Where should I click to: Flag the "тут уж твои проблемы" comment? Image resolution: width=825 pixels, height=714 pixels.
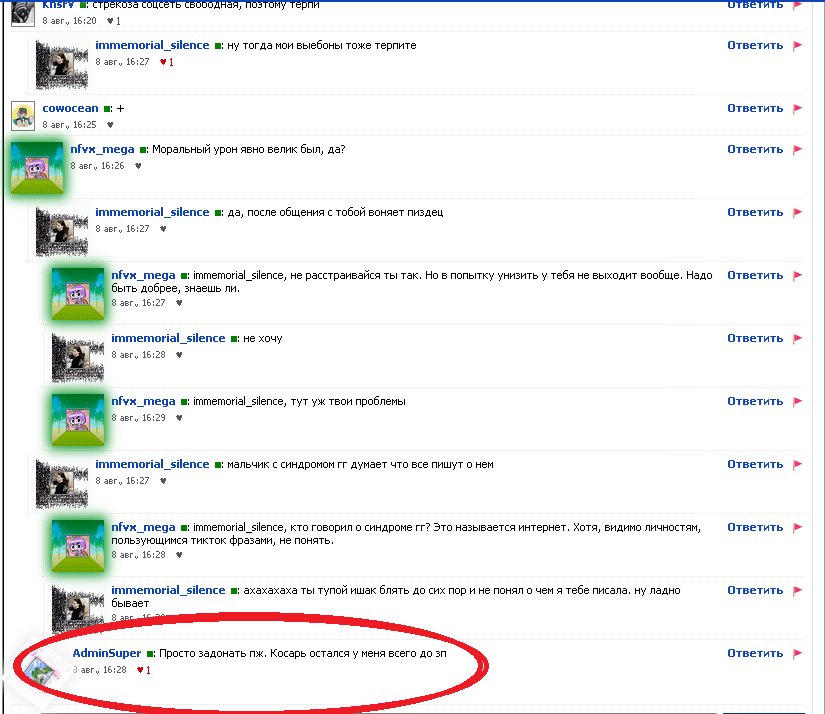[x=798, y=401]
